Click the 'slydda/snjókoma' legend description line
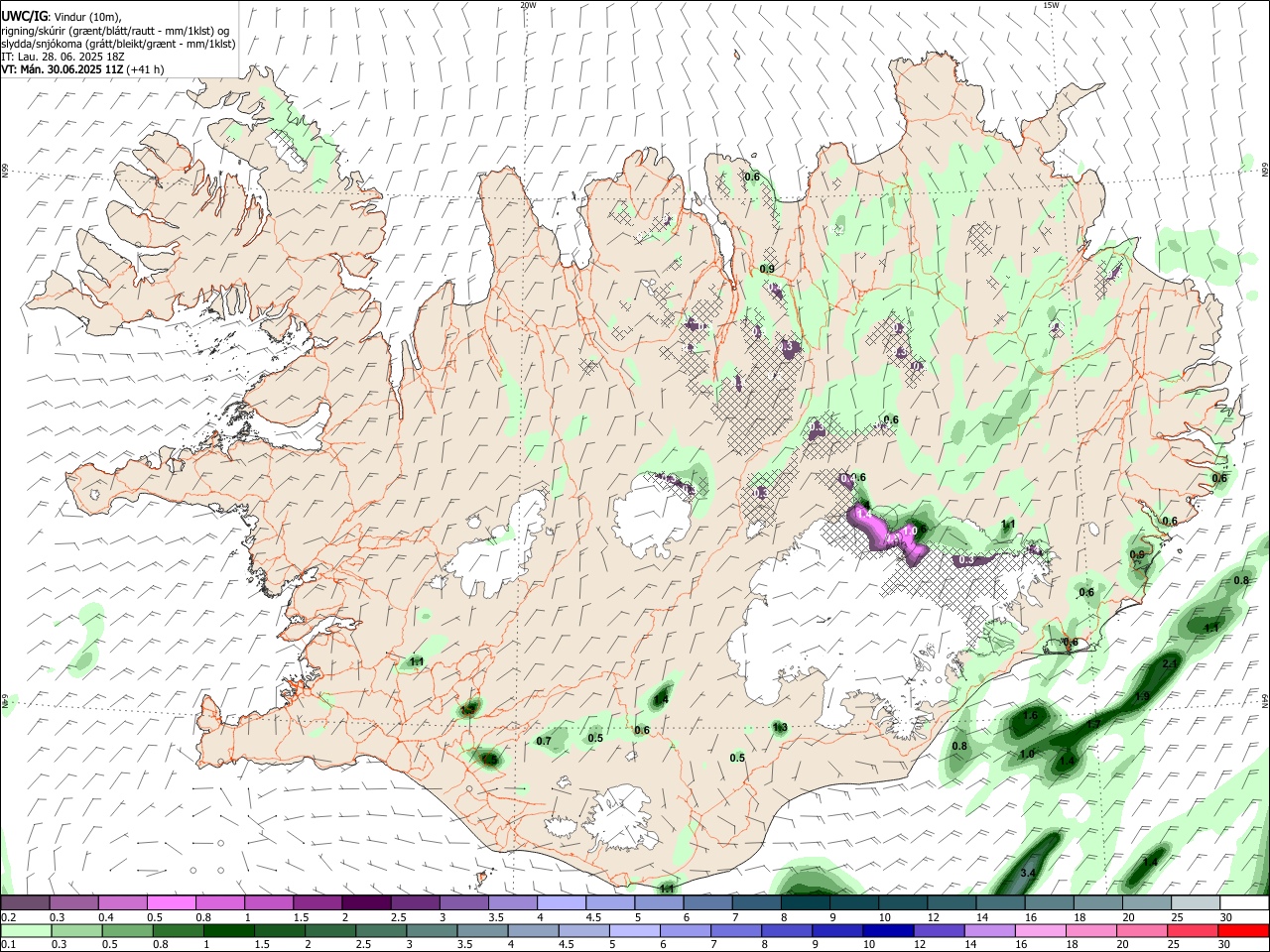Screen dimensions: 1270x952 [118, 44]
